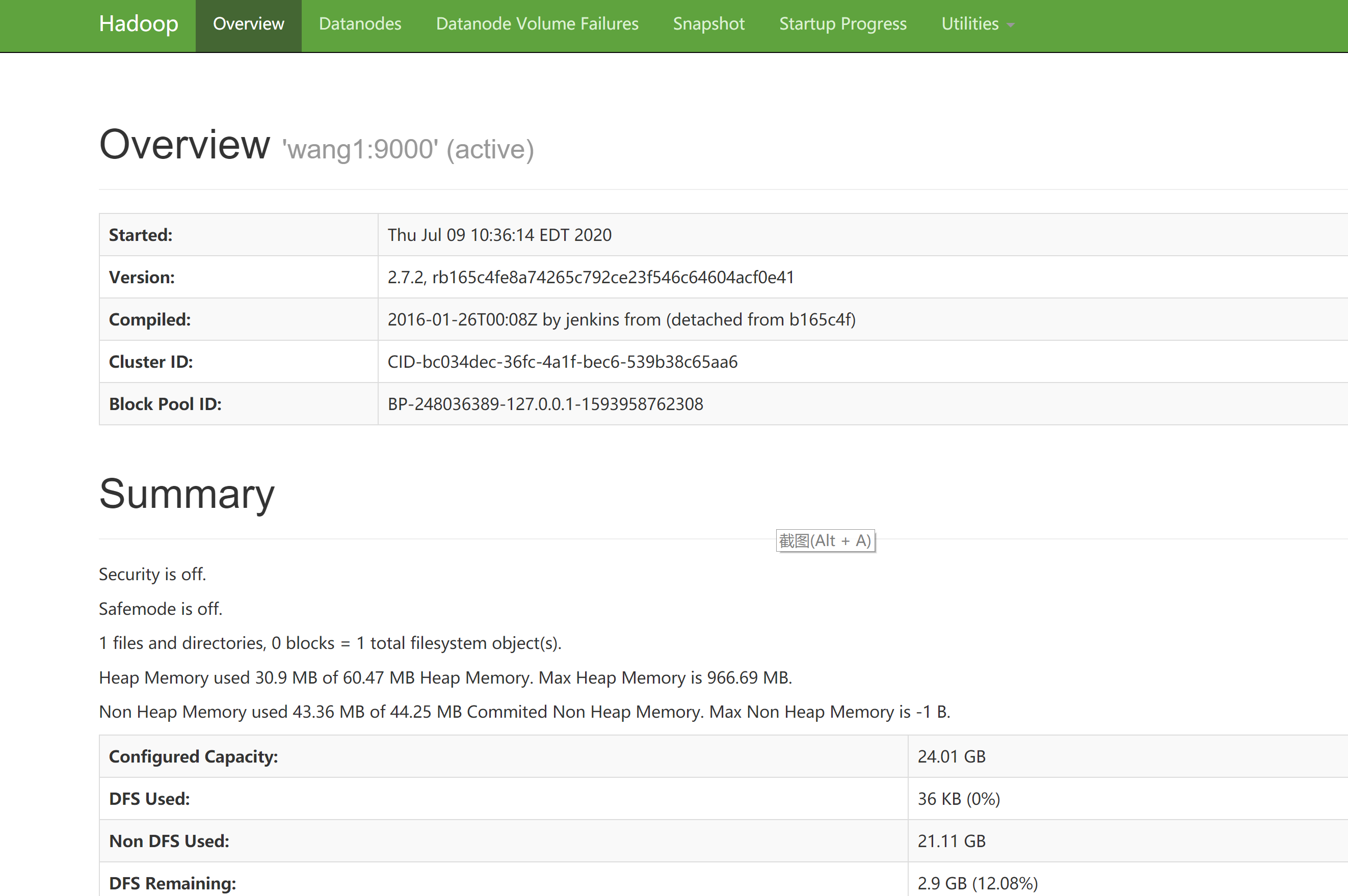This screenshot has width=1348, height=896.
Task: Click the Summary heading
Action: click(187, 494)
